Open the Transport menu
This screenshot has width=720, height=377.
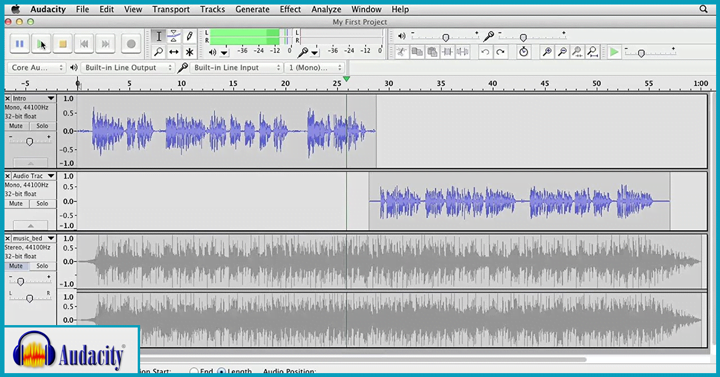coord(171,9)
